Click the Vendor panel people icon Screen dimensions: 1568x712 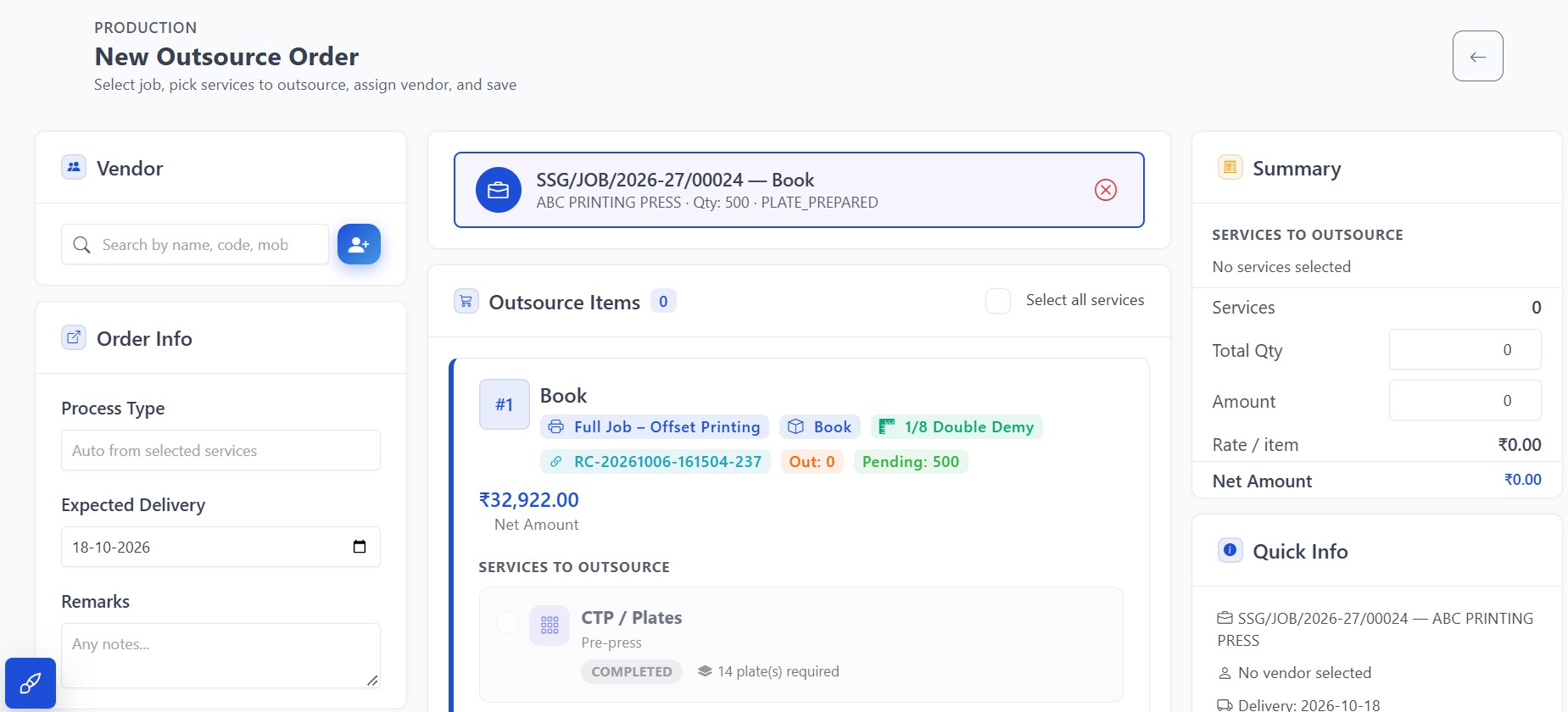pyautogui.click(x=74, y=167)
